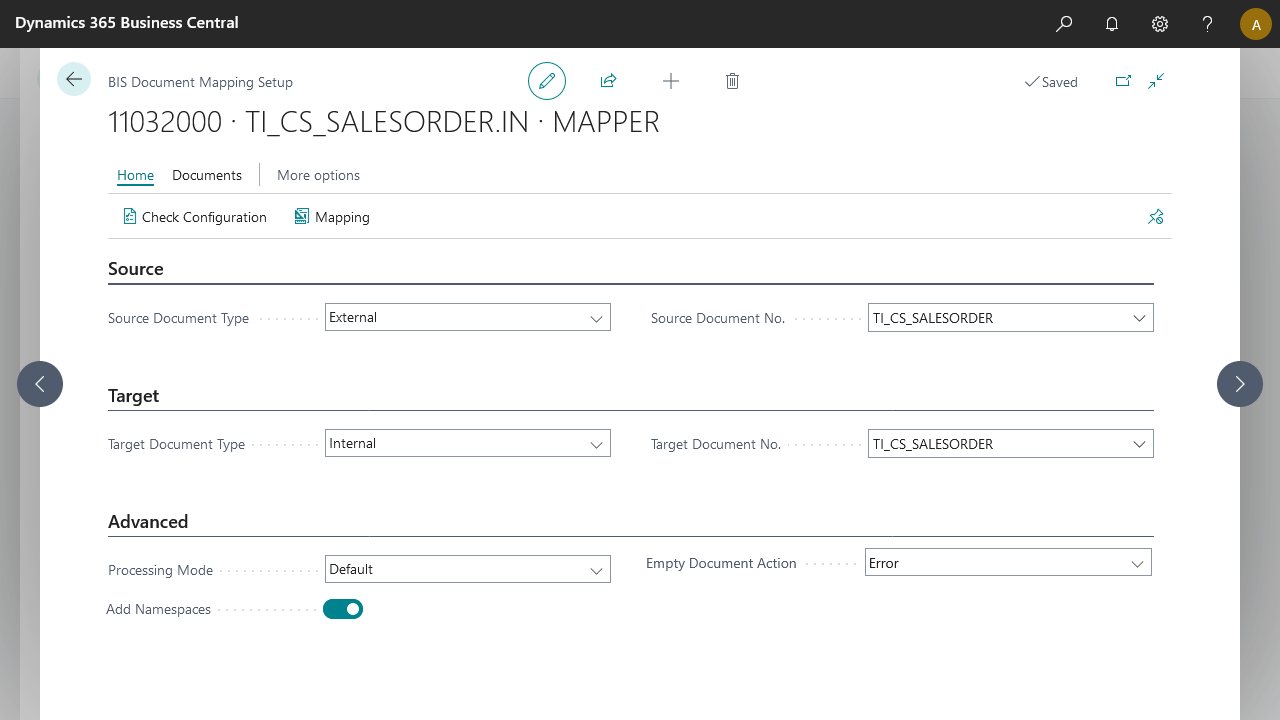Screen dimensions: 1280x720
Task: Open More options menu
Action: coord(318,175)
